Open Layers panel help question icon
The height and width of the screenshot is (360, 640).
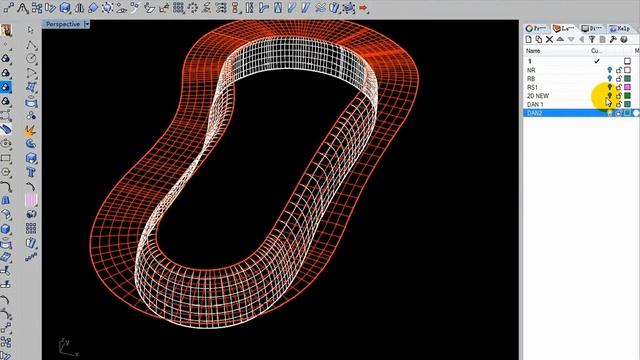click(x=624, y=39)
